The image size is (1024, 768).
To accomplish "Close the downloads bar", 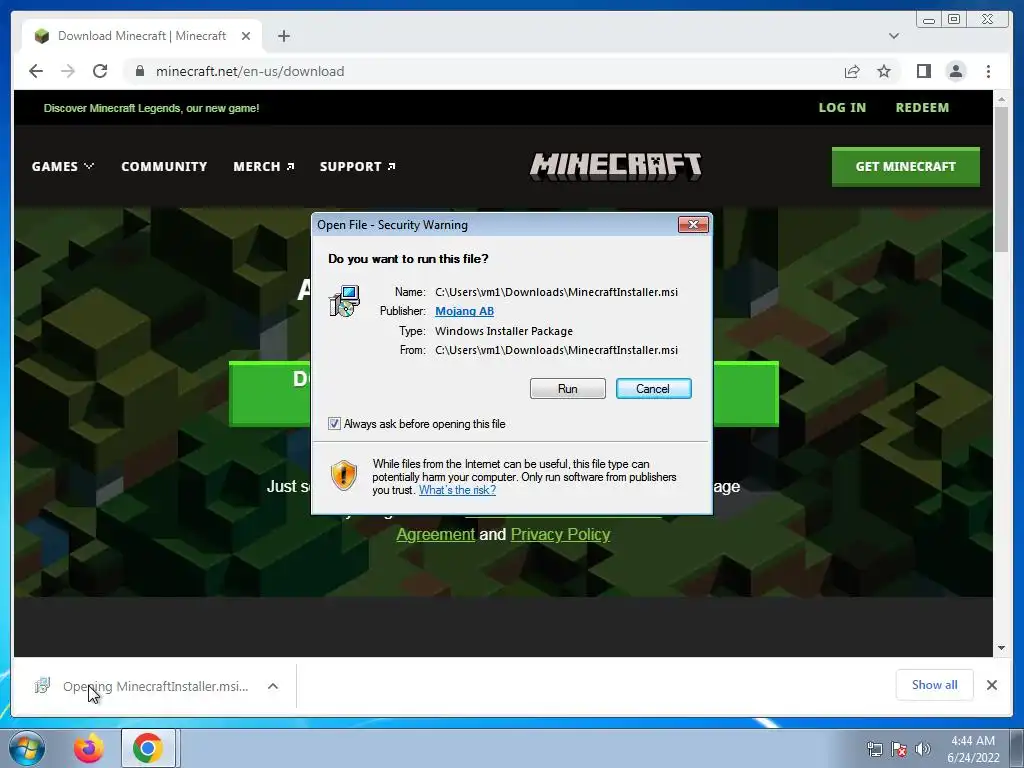I will (x=991, y=685).
